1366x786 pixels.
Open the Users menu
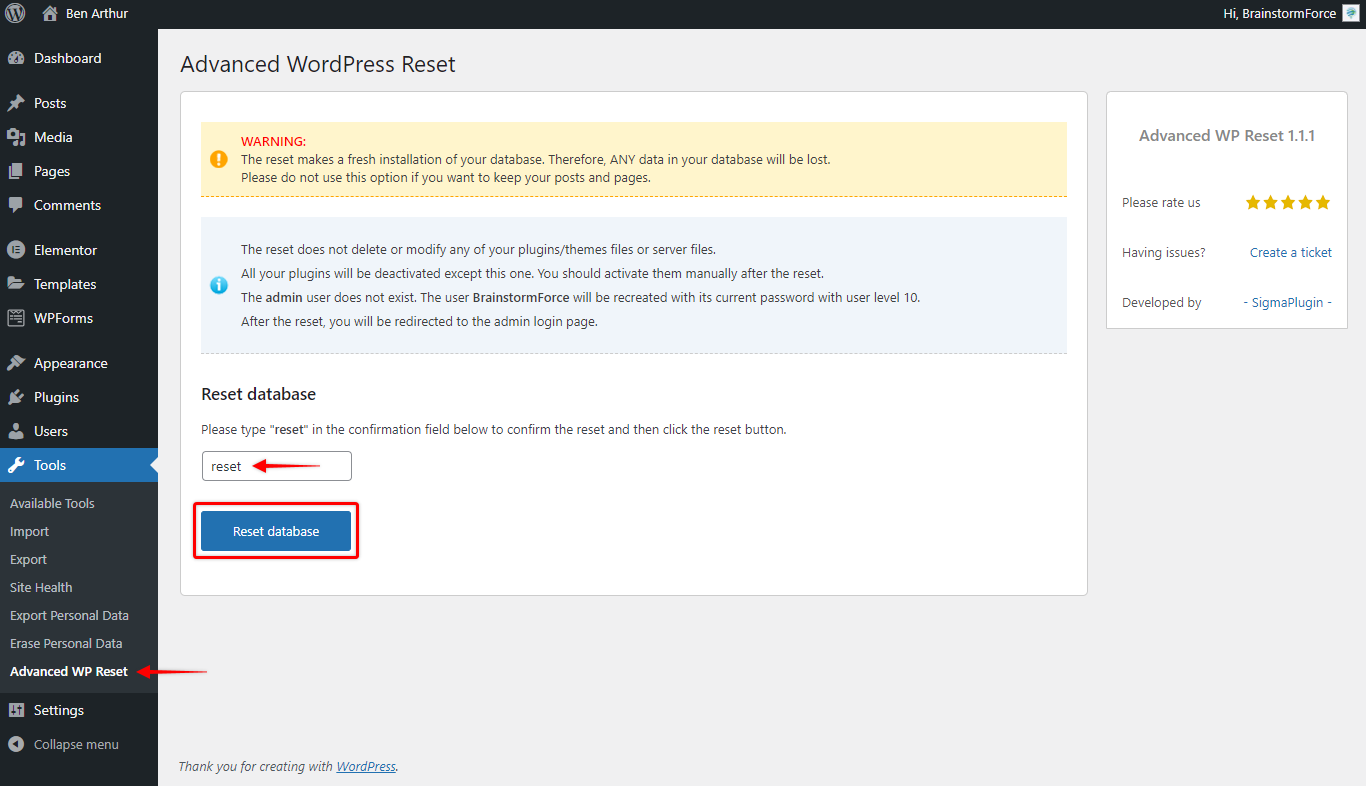51,431
